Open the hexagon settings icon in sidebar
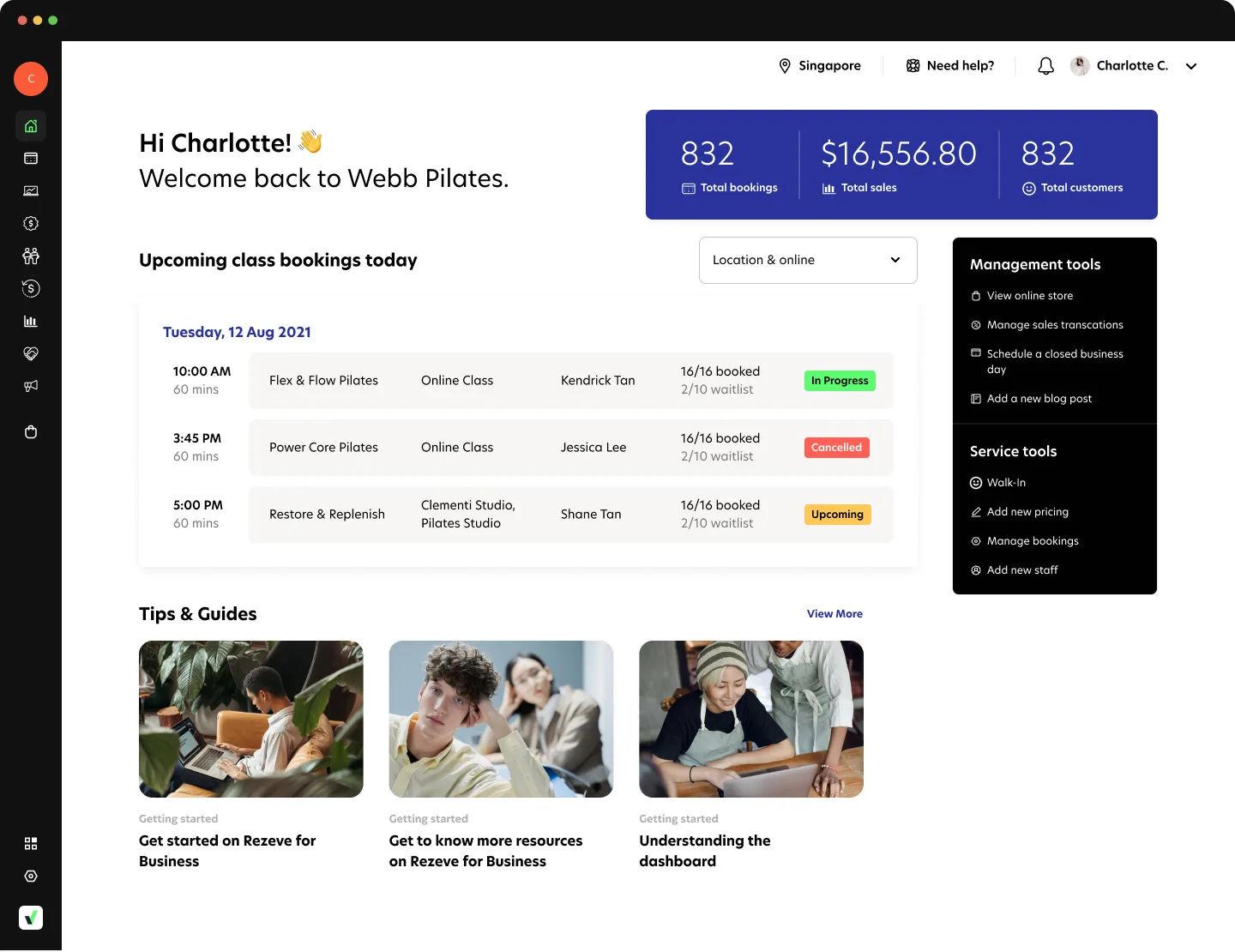 pos(31,877)
